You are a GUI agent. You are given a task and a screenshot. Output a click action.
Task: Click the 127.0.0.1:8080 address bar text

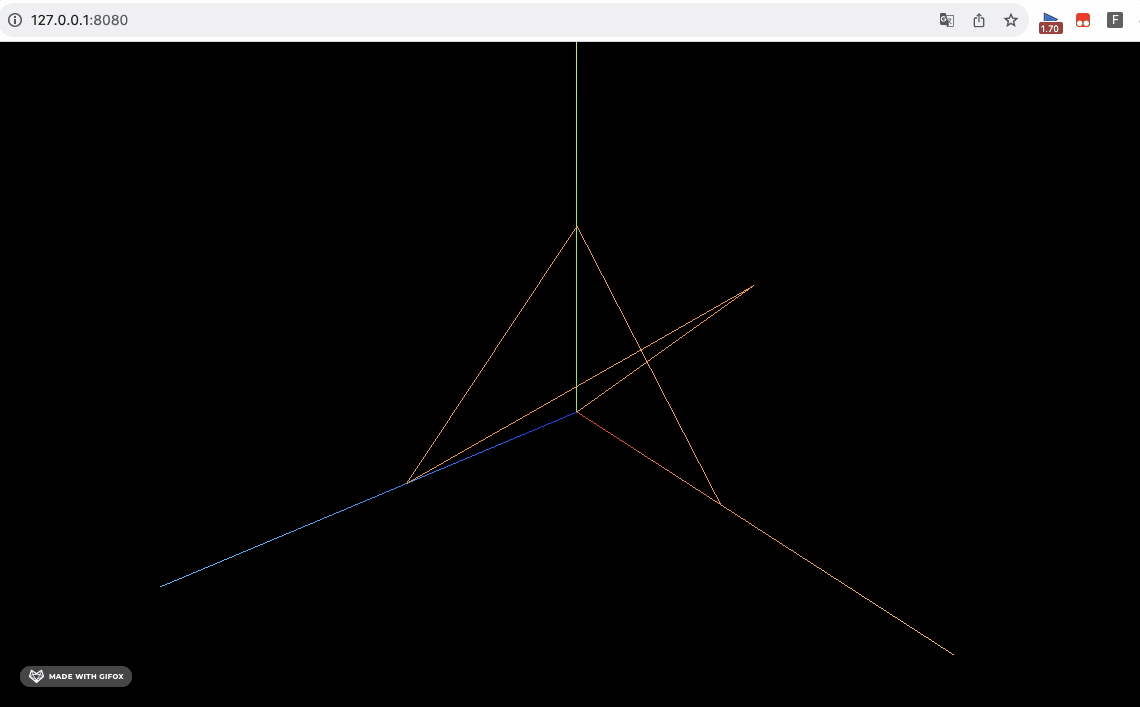(79, 20)
